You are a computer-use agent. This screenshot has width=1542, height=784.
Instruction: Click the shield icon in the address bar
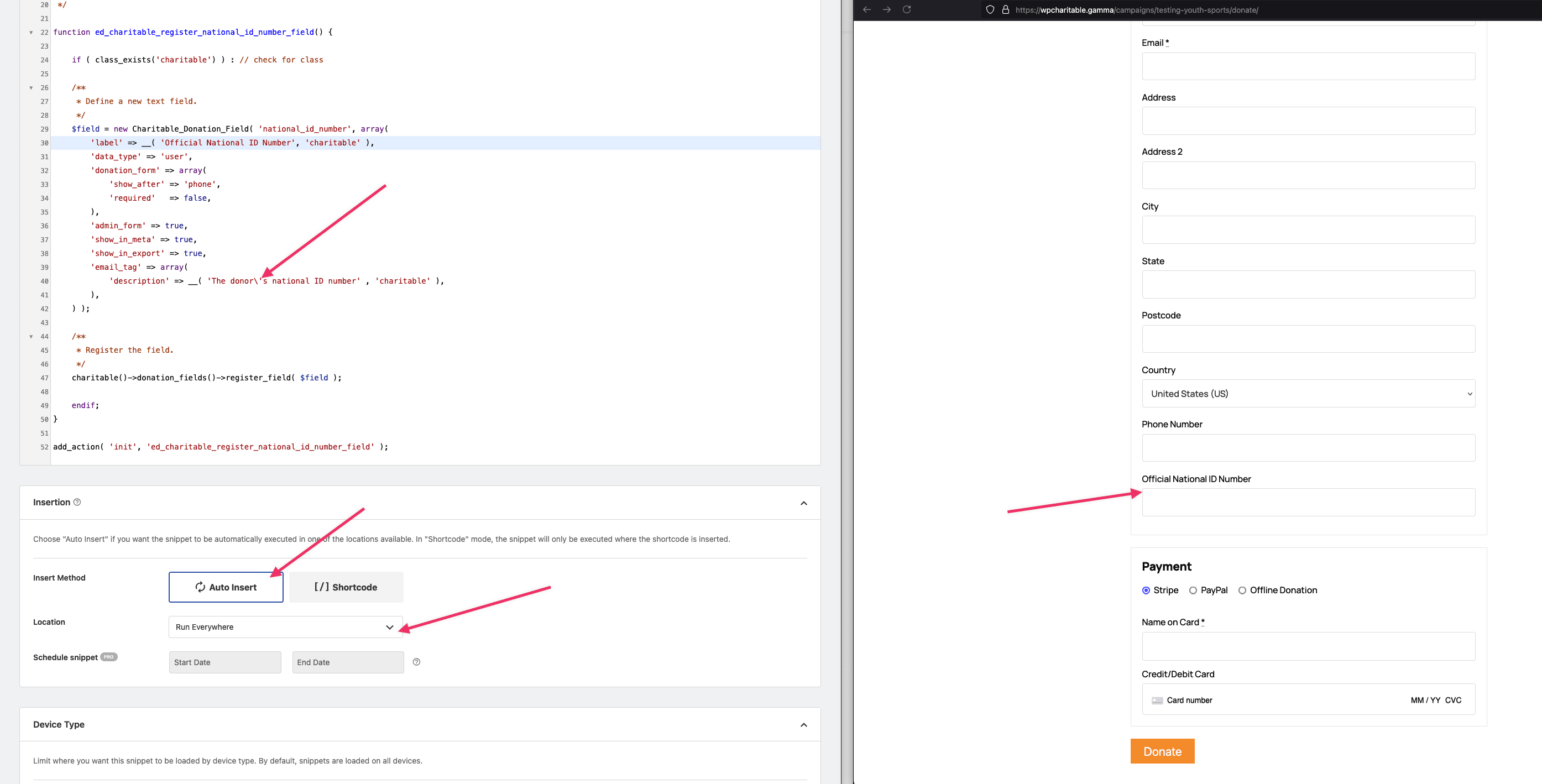pos(990,9)
